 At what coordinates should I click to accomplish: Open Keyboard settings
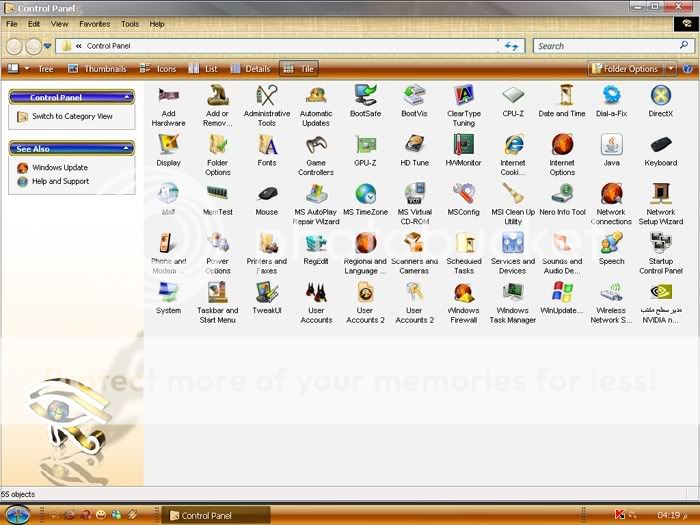pos(661,150)
